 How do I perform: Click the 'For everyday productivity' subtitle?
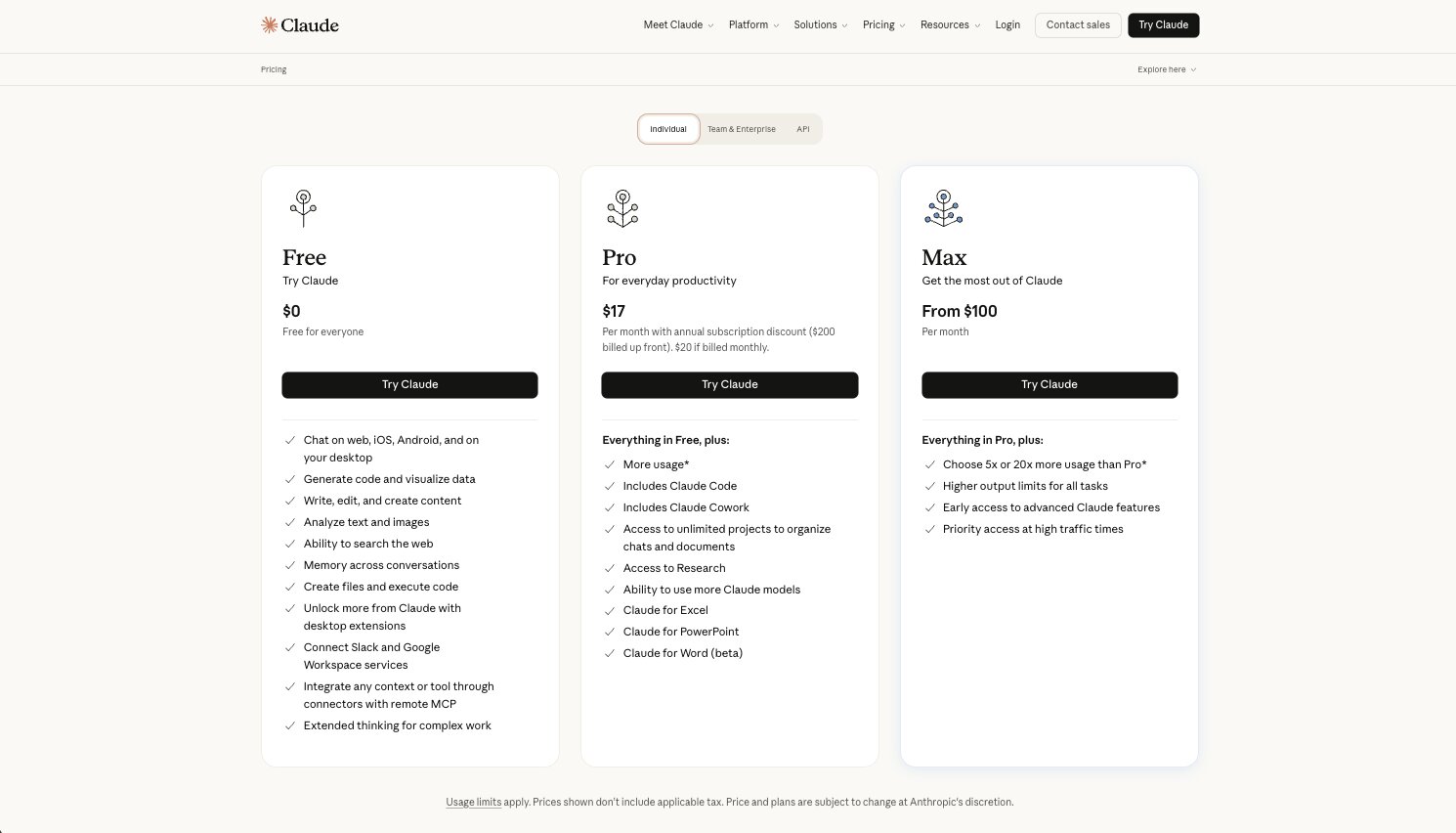click(669, 281)
